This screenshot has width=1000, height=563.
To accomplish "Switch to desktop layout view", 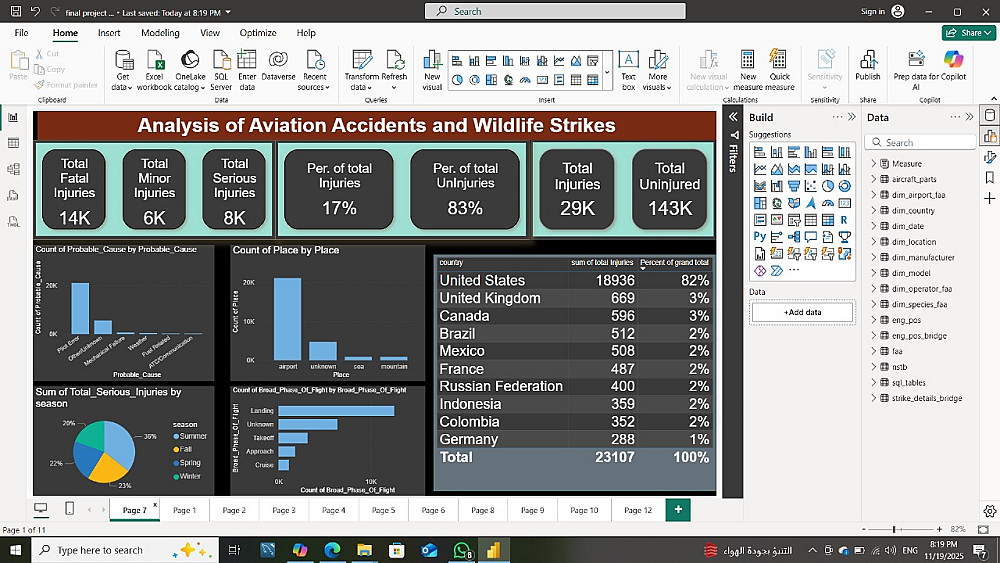I will [x=41, y=509].
